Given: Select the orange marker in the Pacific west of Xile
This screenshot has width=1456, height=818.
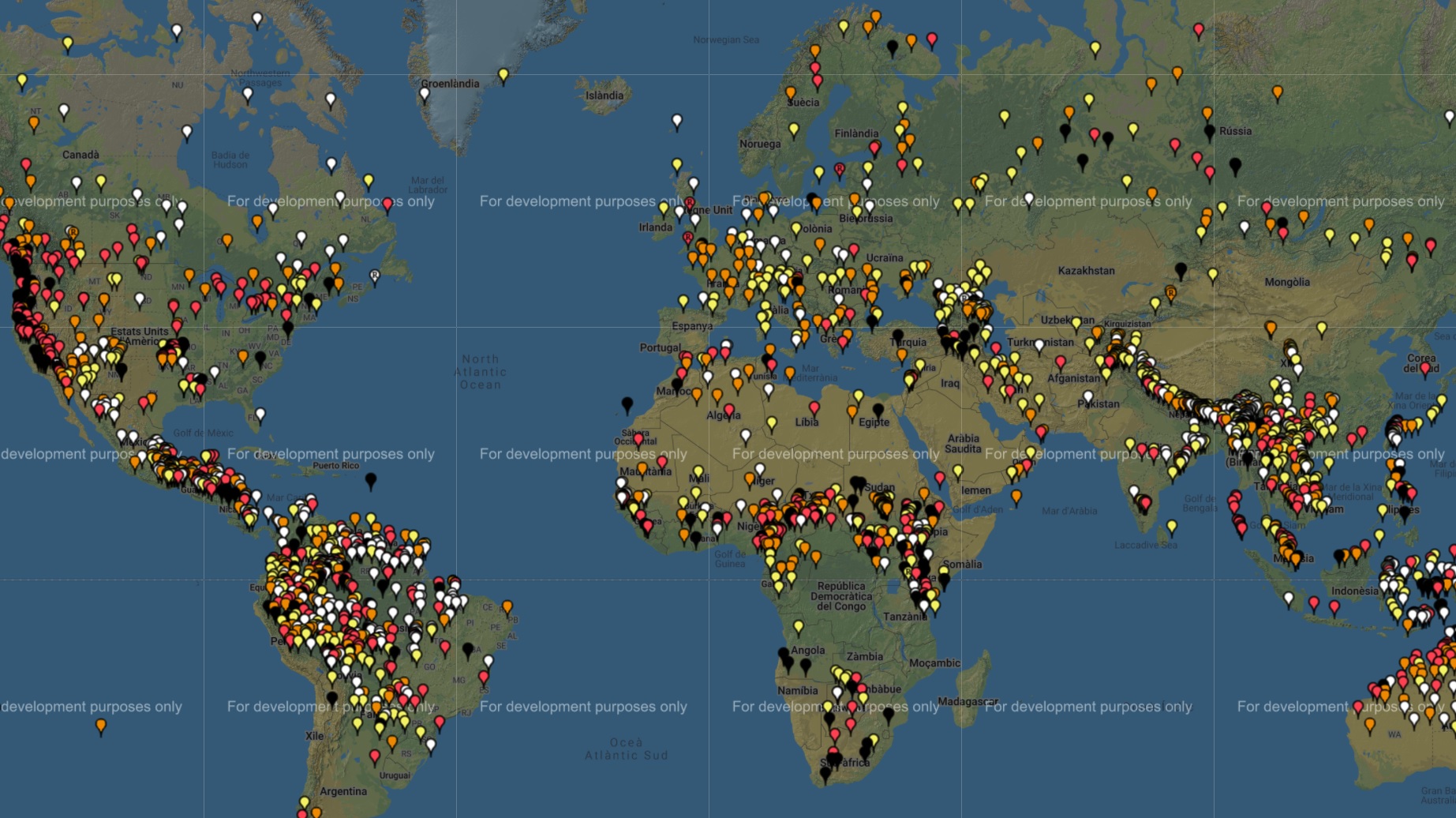Looking at the screenshot, I should coord(101,726).
